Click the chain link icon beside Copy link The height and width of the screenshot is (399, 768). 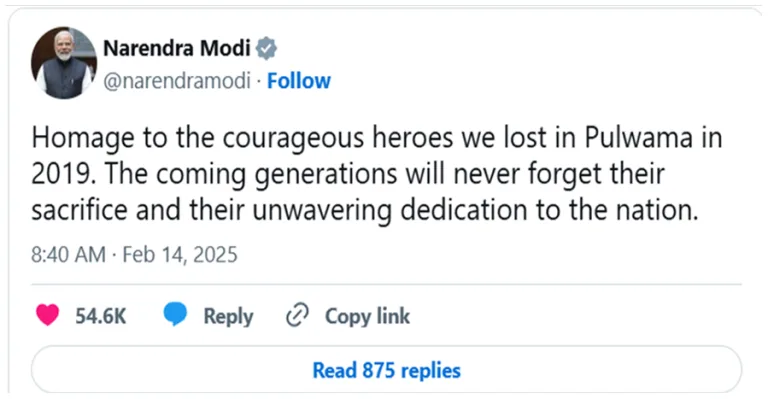point(297,315)
